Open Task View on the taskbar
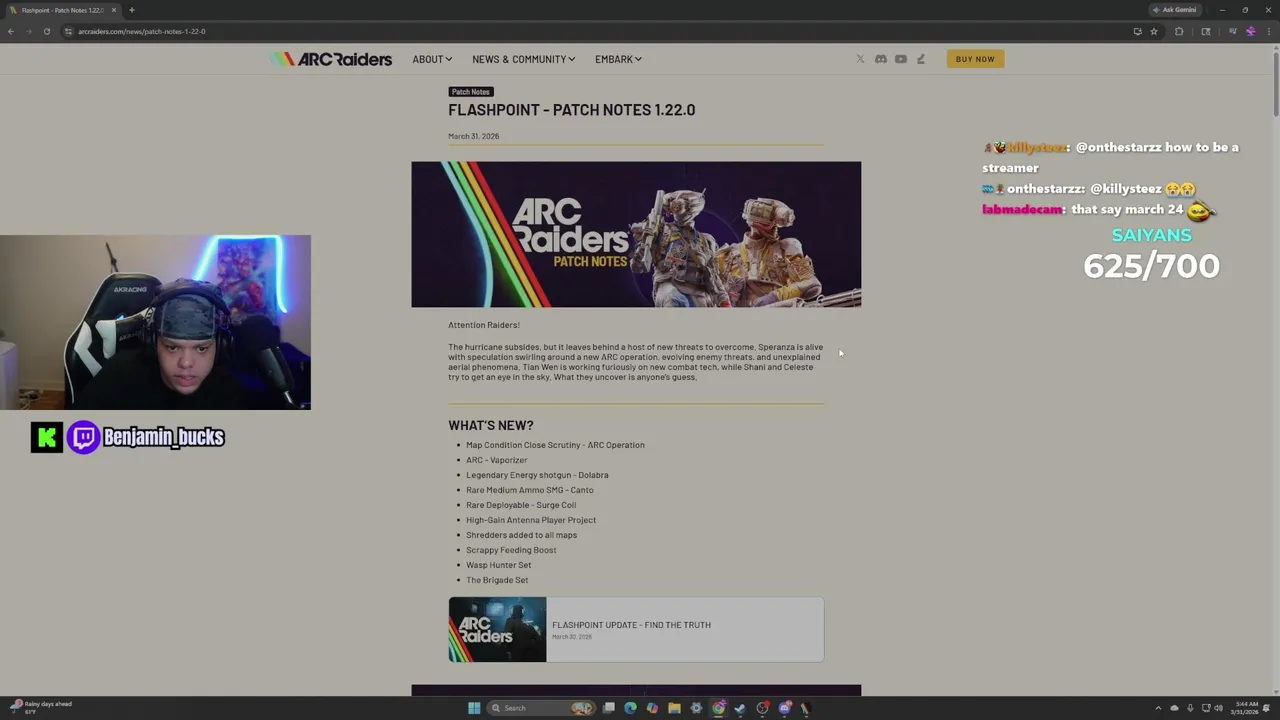Screen dimensions: 1280x720 608,708
